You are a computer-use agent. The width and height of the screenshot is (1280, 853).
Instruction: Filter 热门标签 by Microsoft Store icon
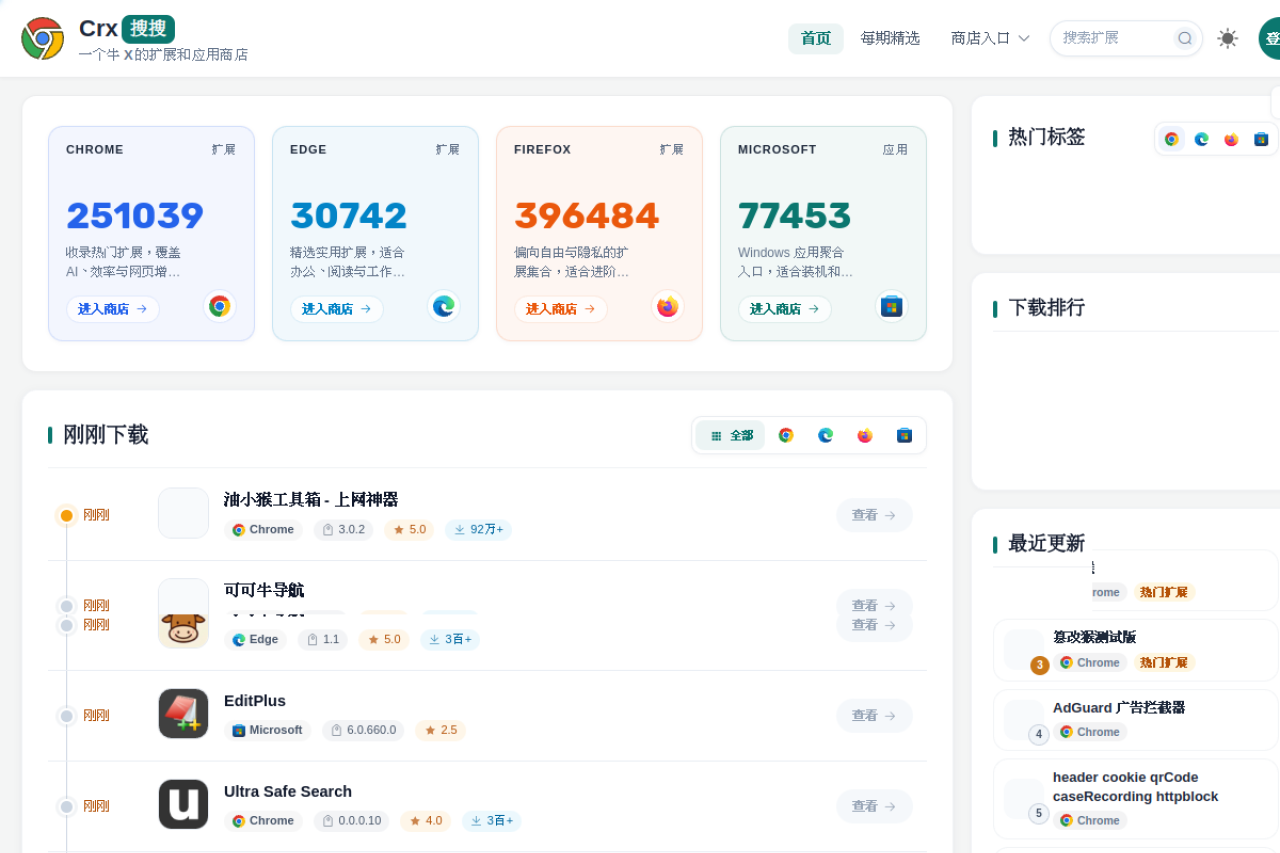point(1261,139)
